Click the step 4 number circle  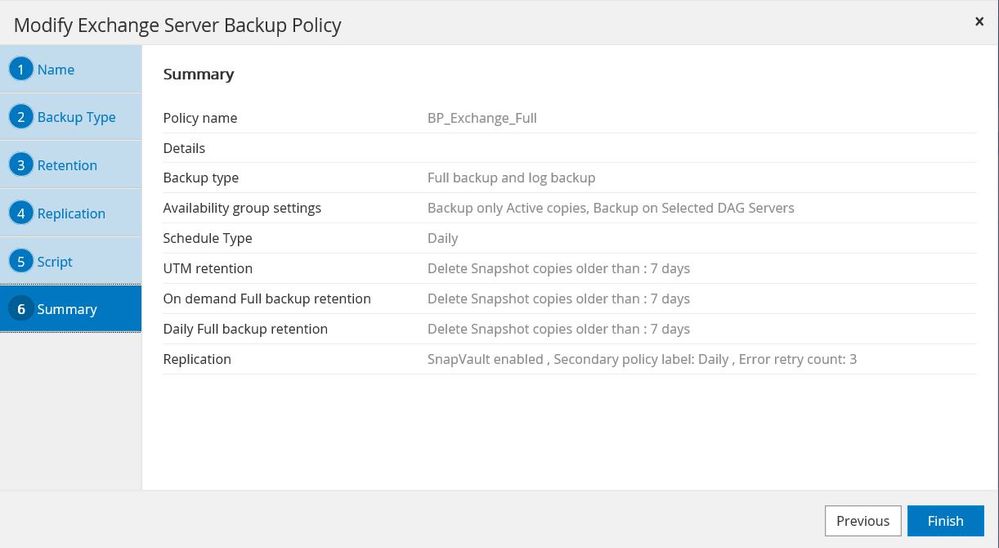pyautogui.click(x=21, y=213)
